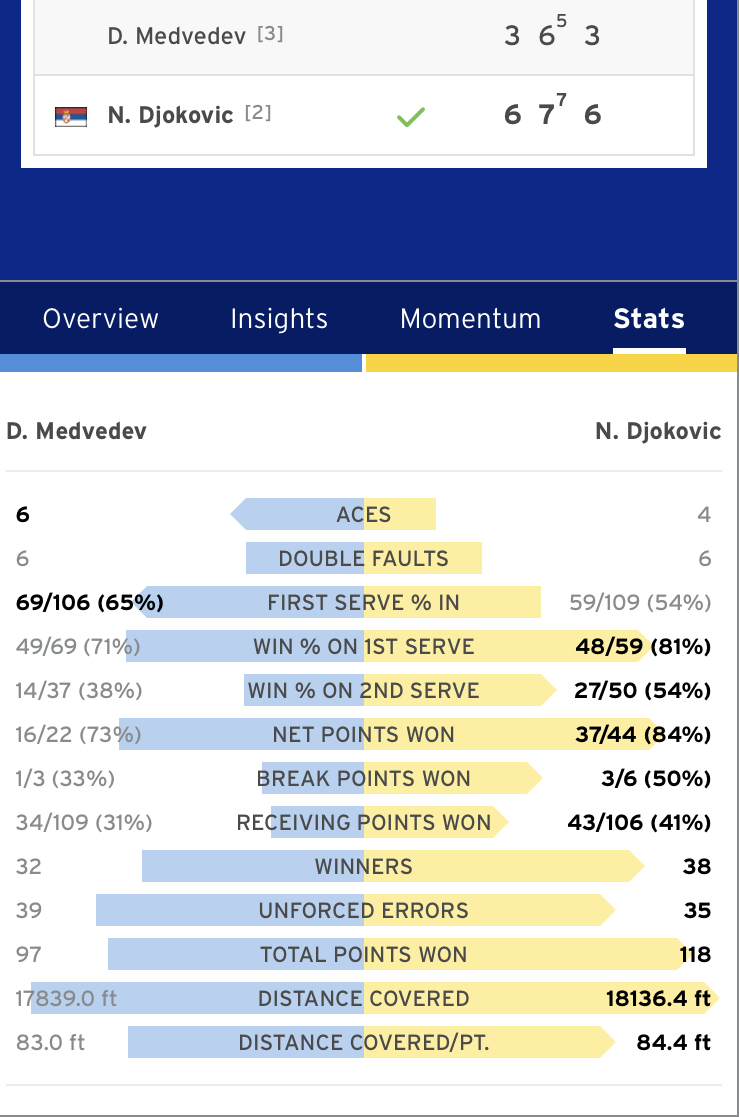Click the WINNERS stat bar

click(x=393, y=866)
